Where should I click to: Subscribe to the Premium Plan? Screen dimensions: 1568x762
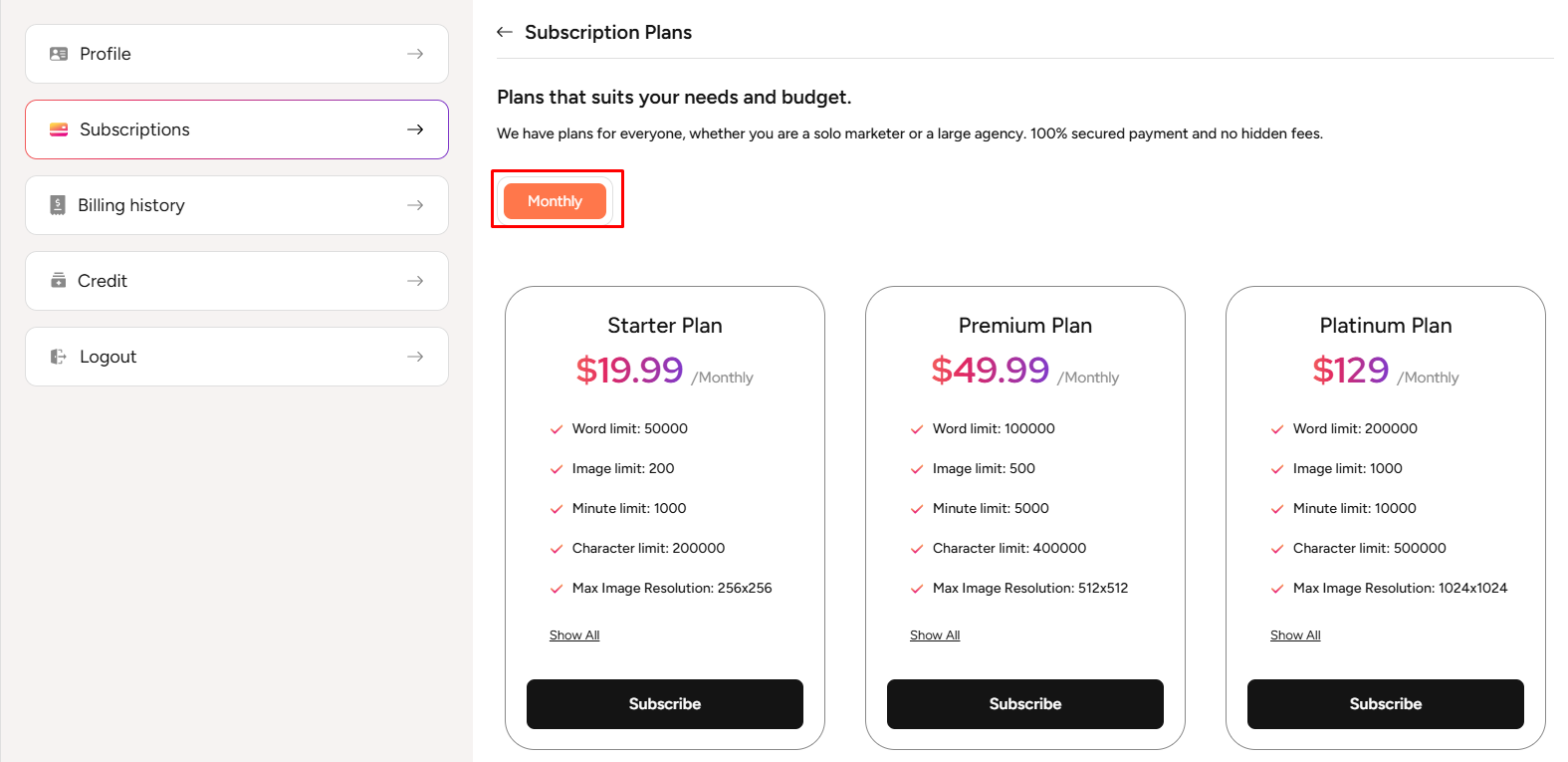point(1025,704)
